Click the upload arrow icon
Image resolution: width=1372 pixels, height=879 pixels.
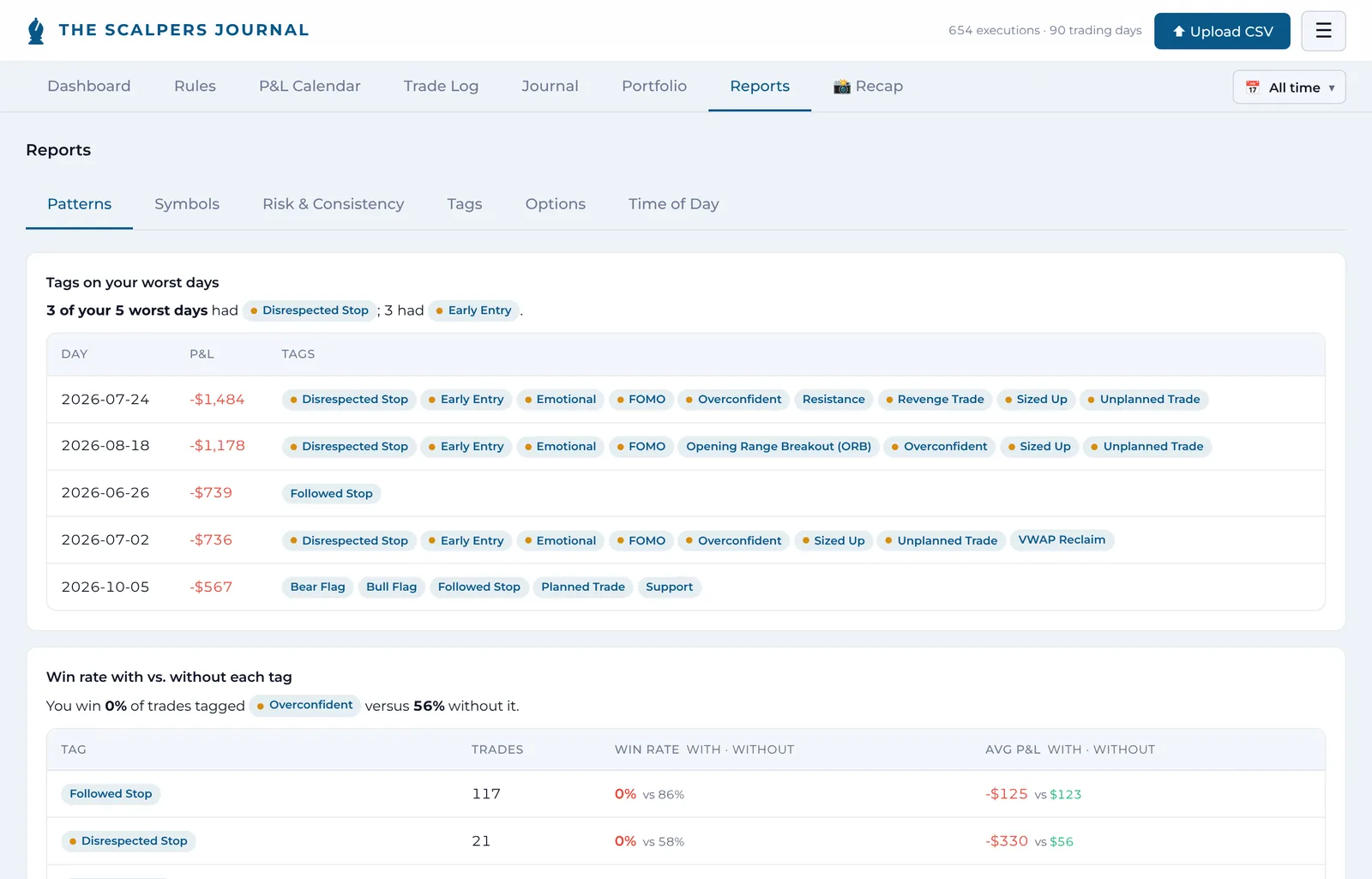click(1179, 32)
